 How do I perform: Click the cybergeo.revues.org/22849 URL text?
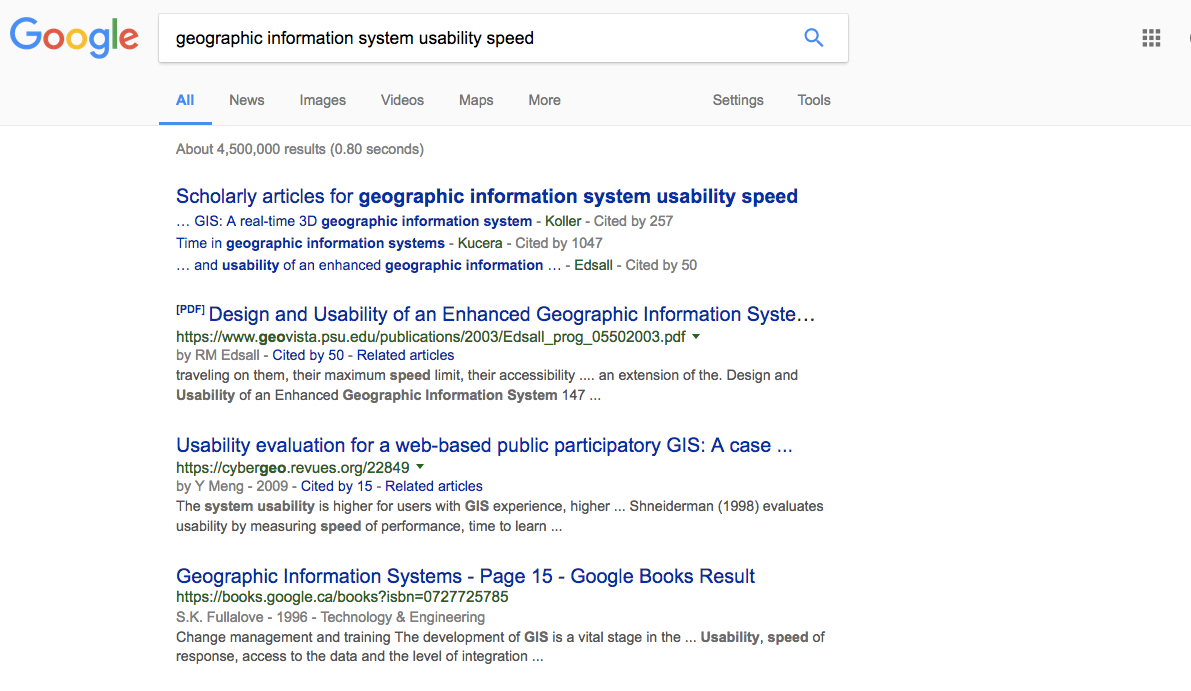point(292,468)
